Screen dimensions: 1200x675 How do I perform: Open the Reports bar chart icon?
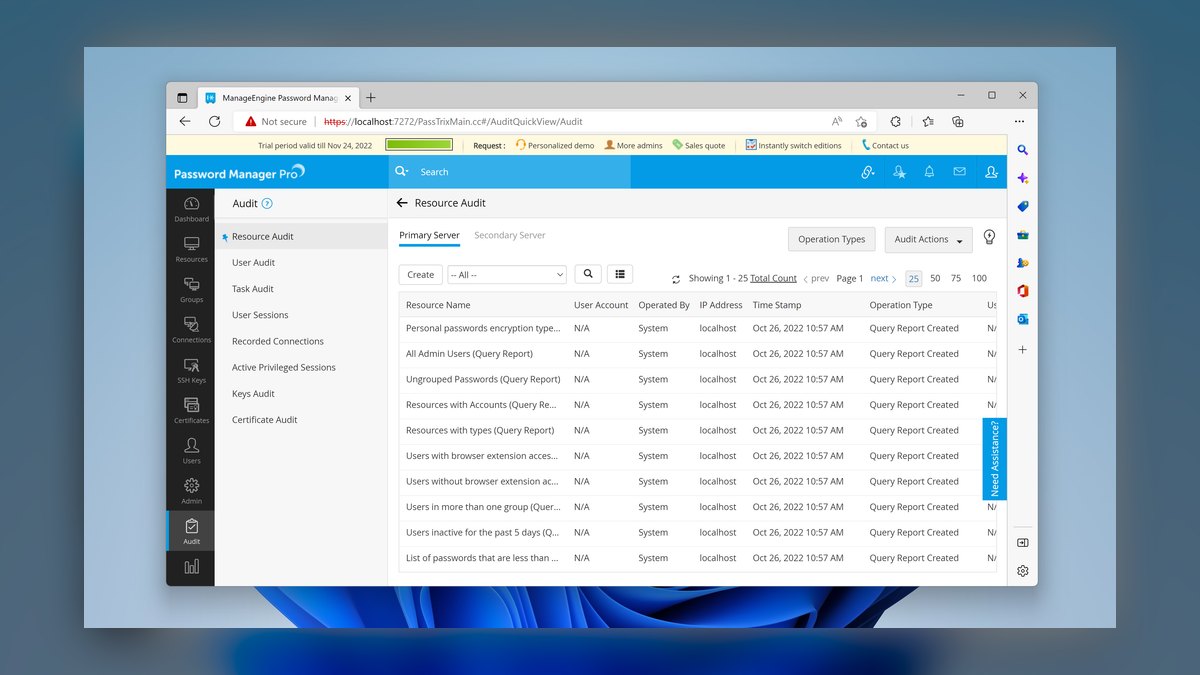point(191,566)
